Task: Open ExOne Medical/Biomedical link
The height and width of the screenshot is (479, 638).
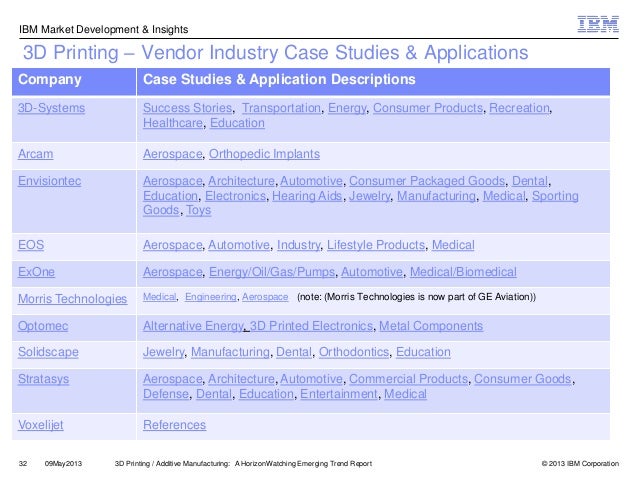Action: tap(463, 272)
